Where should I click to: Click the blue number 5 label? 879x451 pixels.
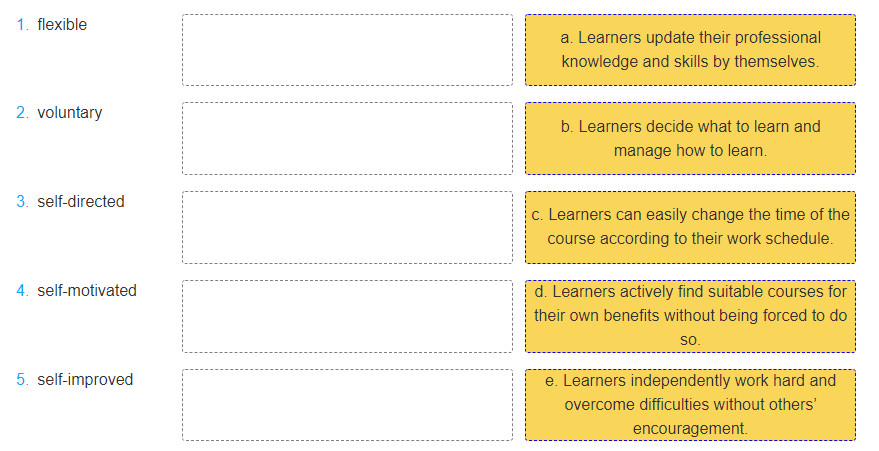pos(22,379)
